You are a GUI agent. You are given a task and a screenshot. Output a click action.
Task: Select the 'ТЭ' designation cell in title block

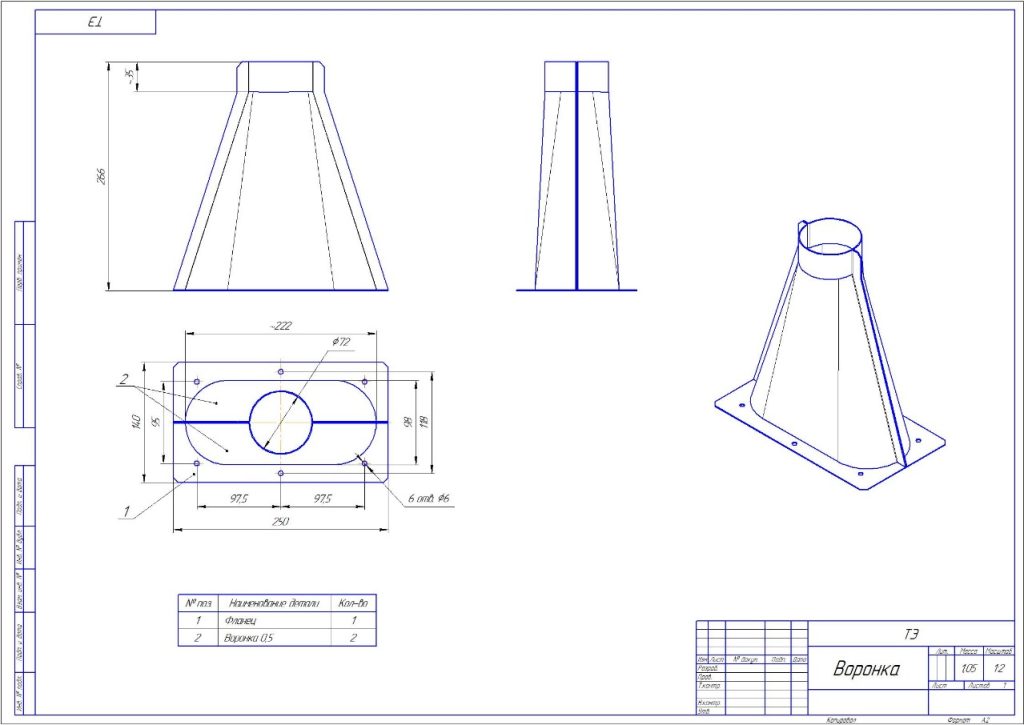[909, 633]
